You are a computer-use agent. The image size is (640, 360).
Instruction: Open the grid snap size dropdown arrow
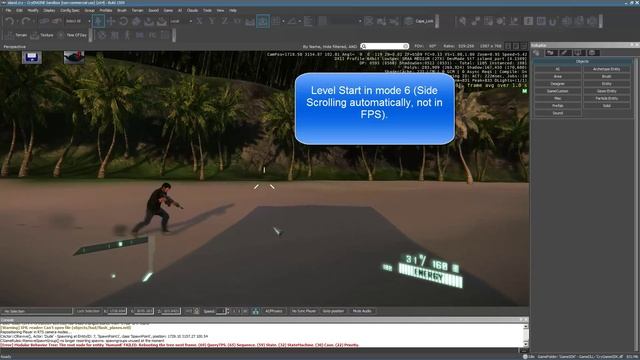click(x=284, y=21)
